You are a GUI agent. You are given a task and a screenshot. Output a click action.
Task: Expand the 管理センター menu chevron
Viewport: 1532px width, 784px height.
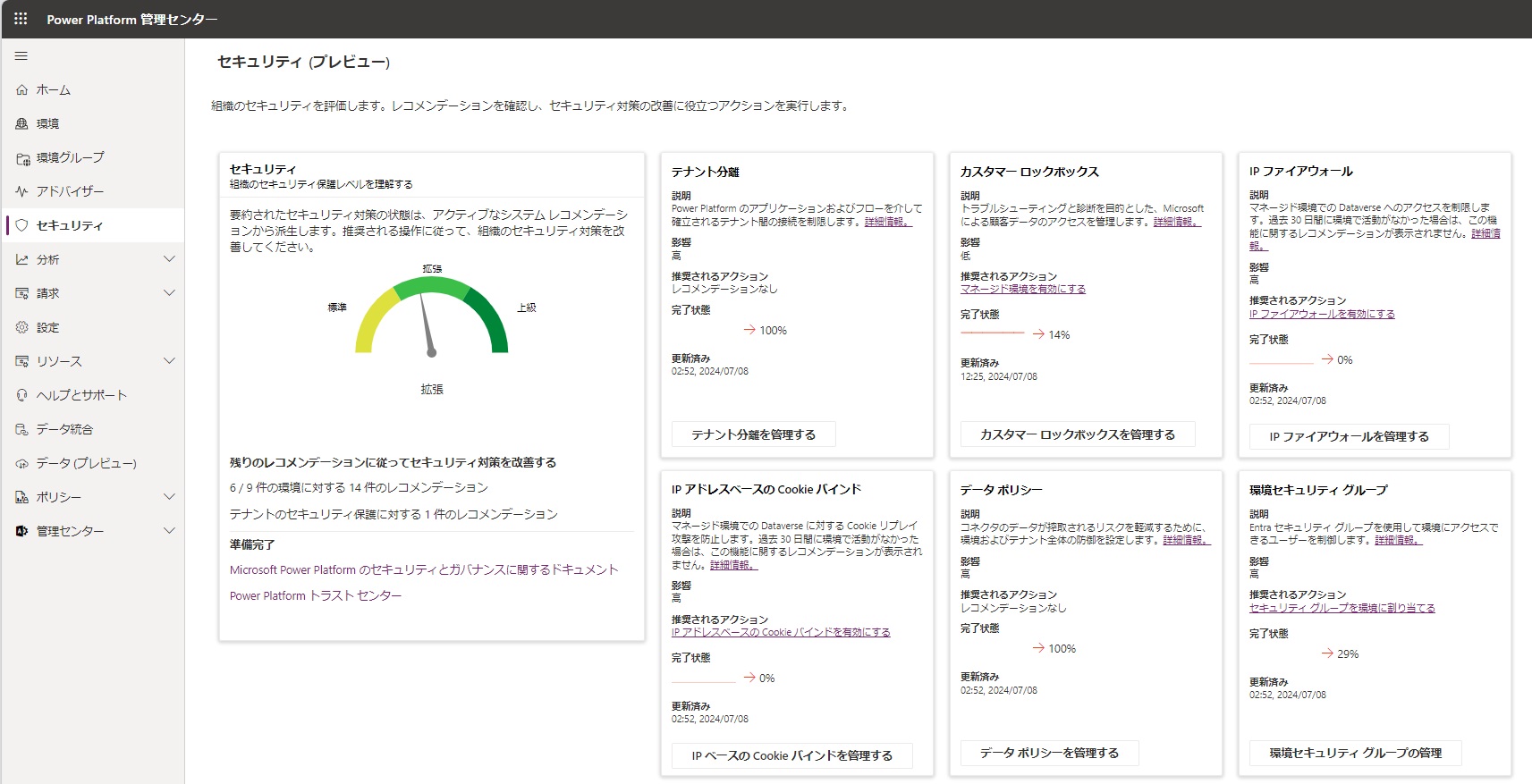pos(169,531)
